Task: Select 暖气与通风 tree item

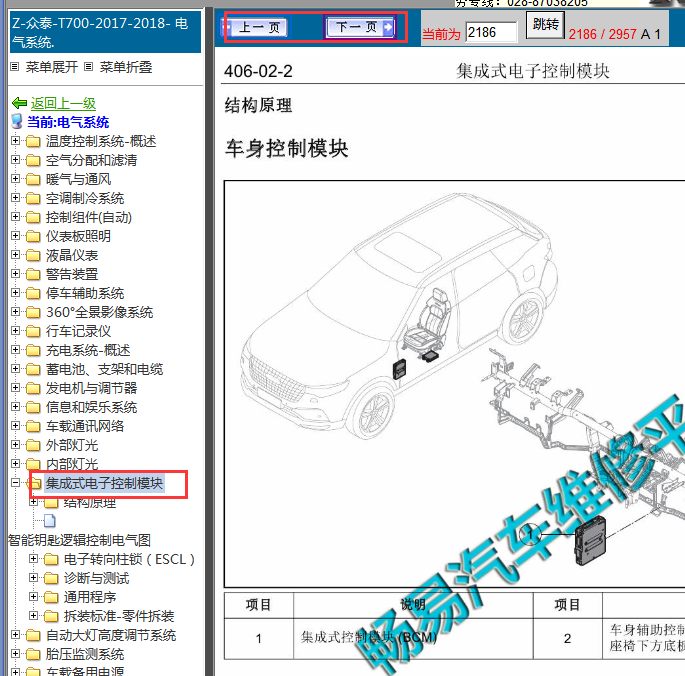Action: (79, 179)
